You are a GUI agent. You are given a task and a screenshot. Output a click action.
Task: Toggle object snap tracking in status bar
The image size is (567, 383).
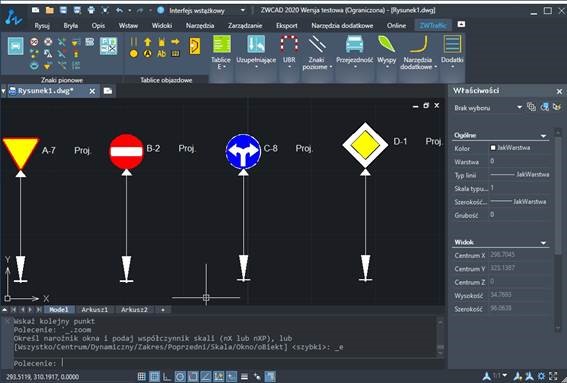click(206, 376)
